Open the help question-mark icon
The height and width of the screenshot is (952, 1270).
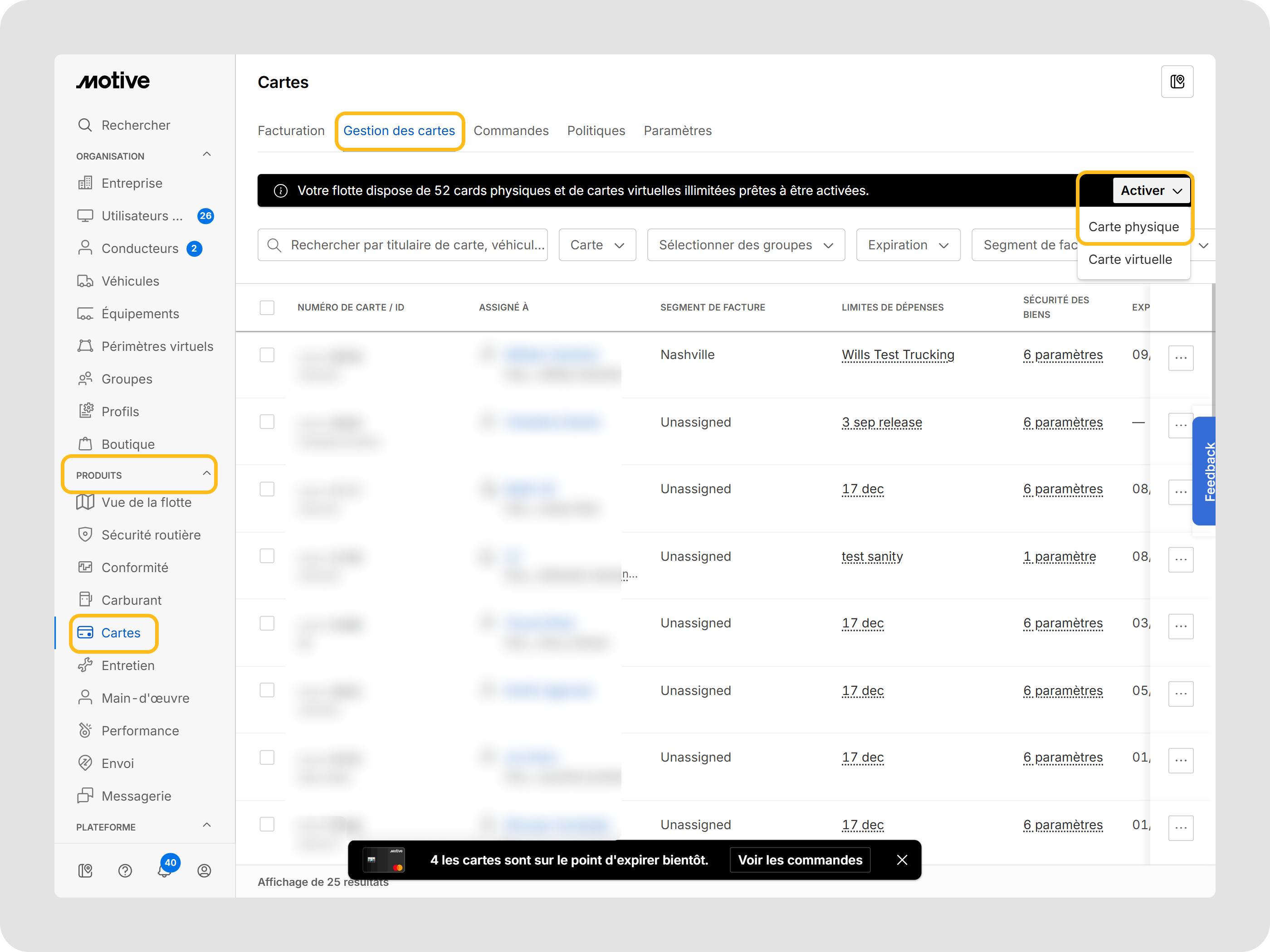125,871
